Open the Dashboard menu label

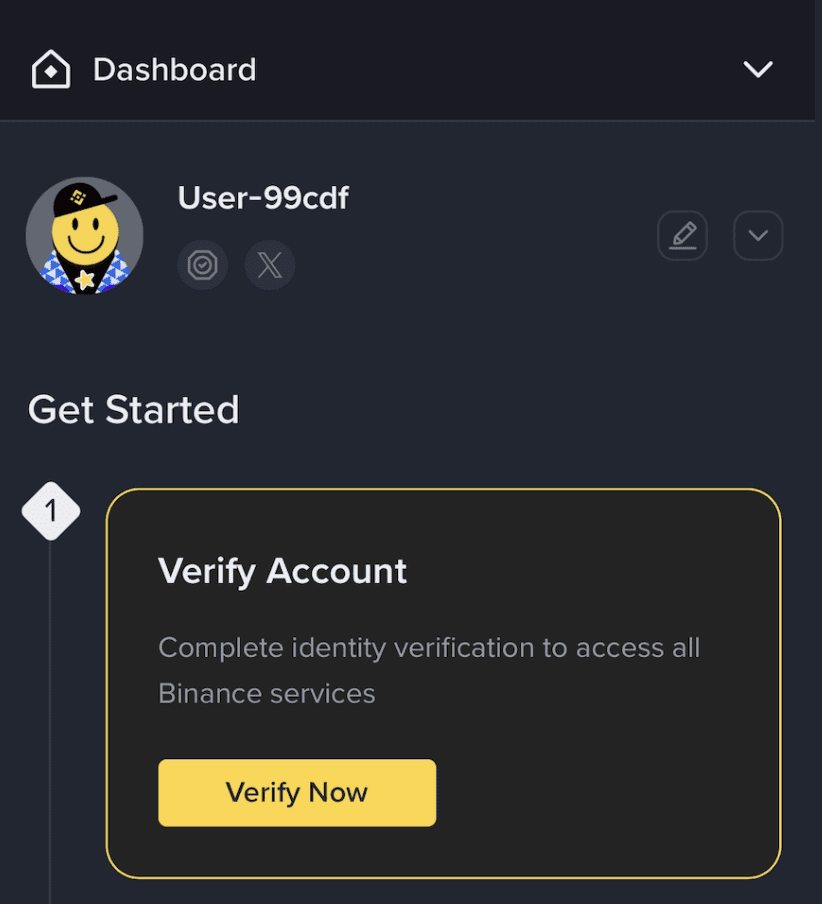pyautogui.click(x=174, y=70)
